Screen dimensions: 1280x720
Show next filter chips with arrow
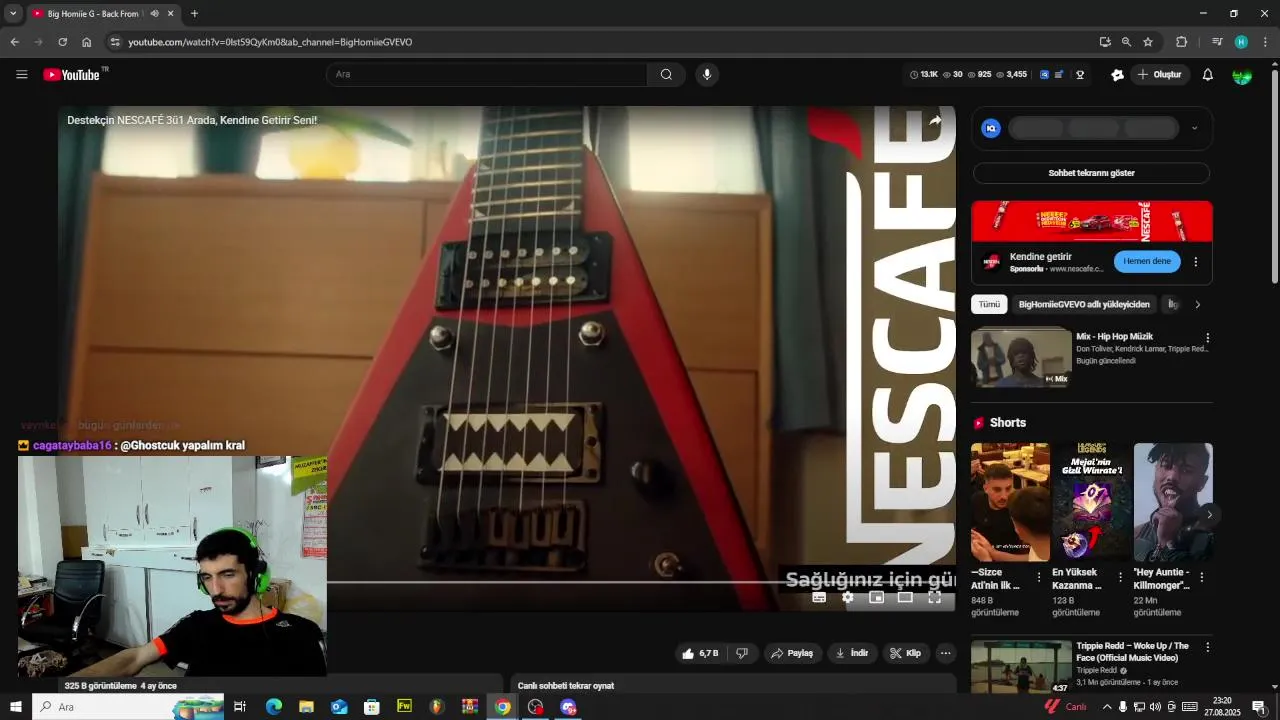(x=1197, y=304)
